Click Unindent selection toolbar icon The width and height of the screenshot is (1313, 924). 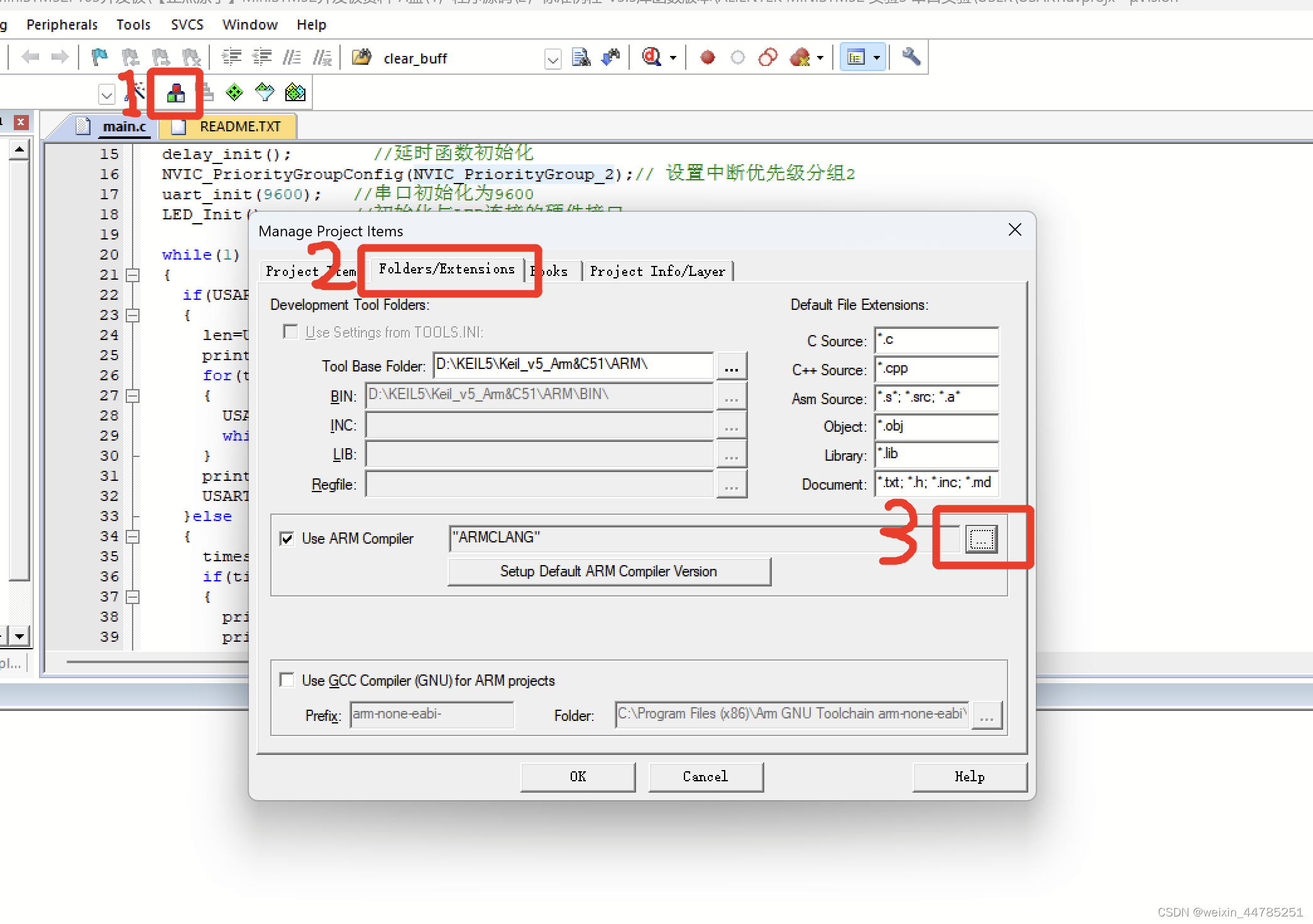261,58
